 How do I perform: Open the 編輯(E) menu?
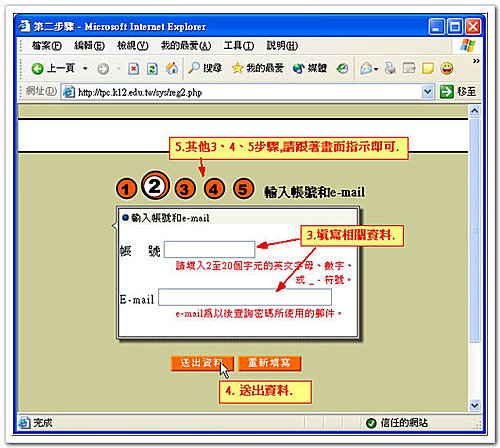(89, 45)
